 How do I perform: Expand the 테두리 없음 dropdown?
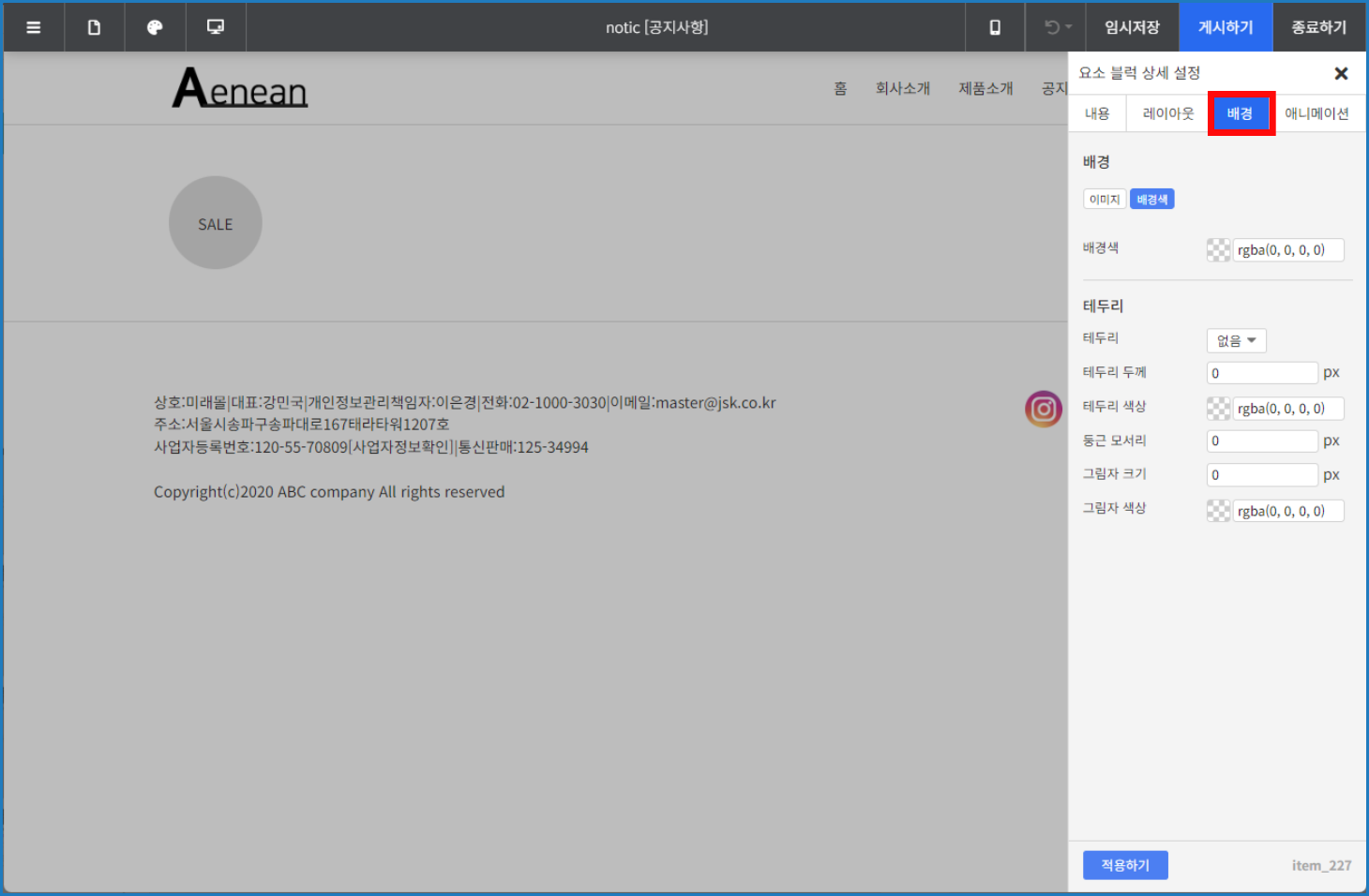[1236, 340]
